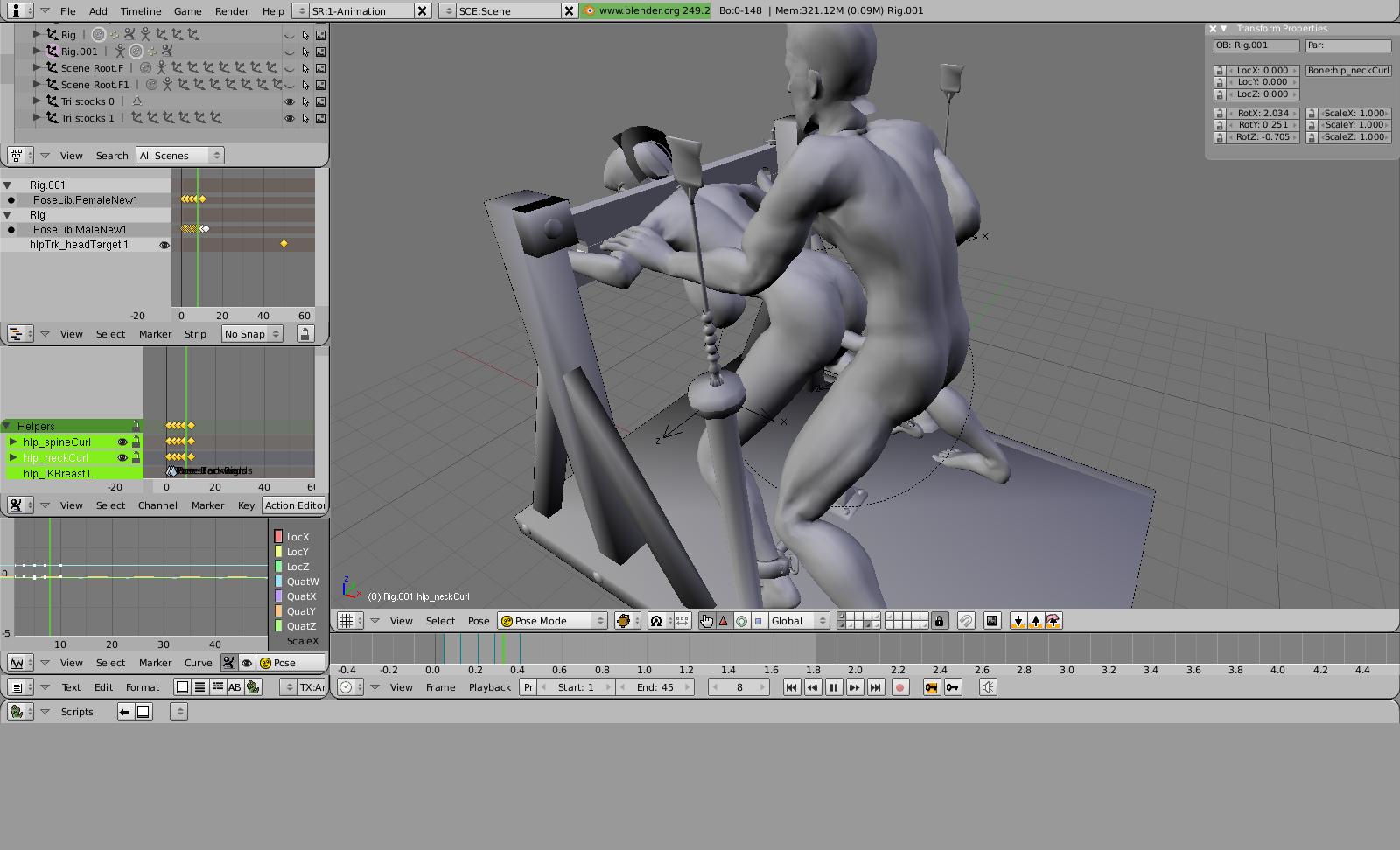Viewport: 1400px width, 850px height.
Task: Click the Marker menu in NLA editor
Action: click(155, 334)
